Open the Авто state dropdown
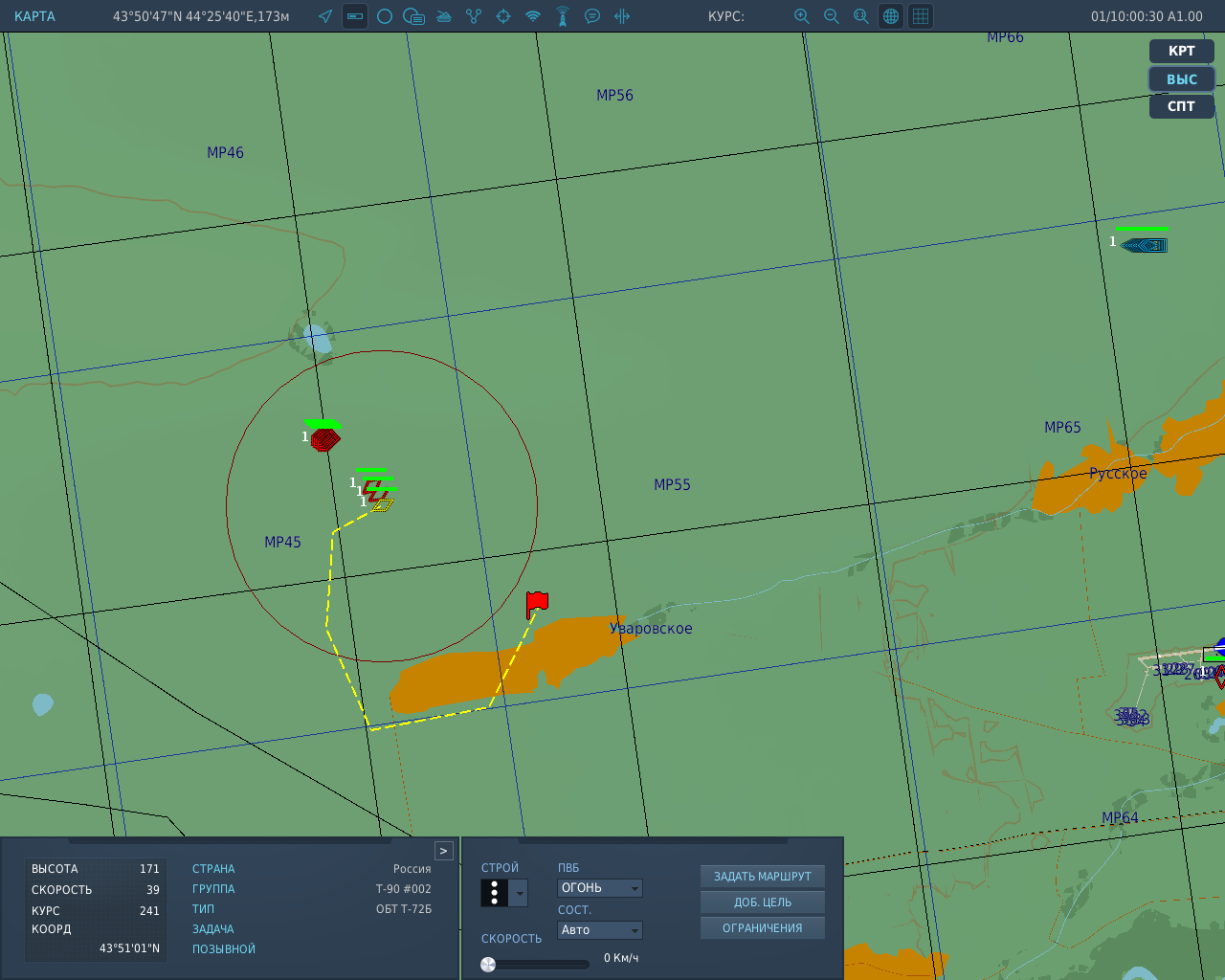The image size is (1225, 980). point(600,930)
